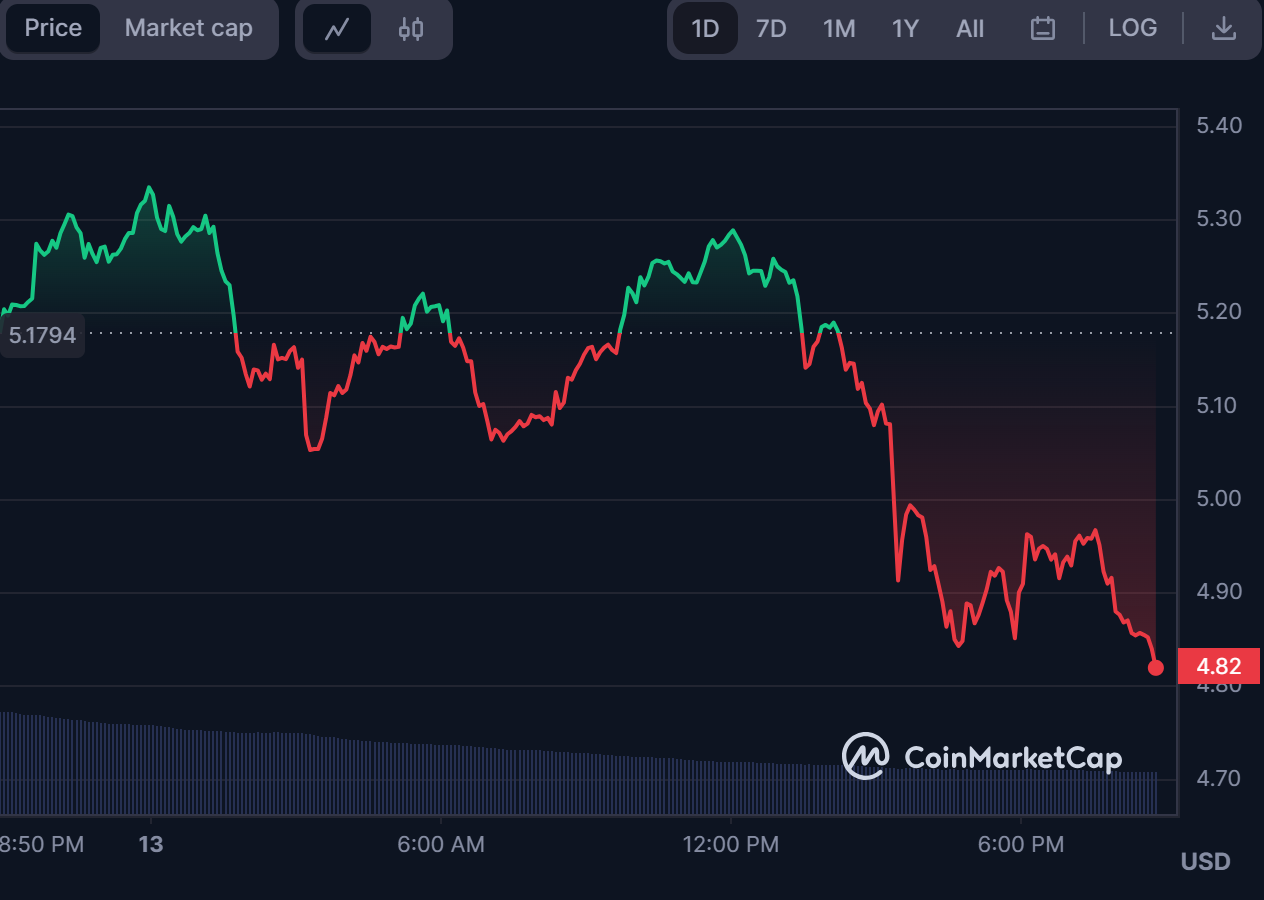
Task: Click the red current price dot
Action: [1156, 668]
